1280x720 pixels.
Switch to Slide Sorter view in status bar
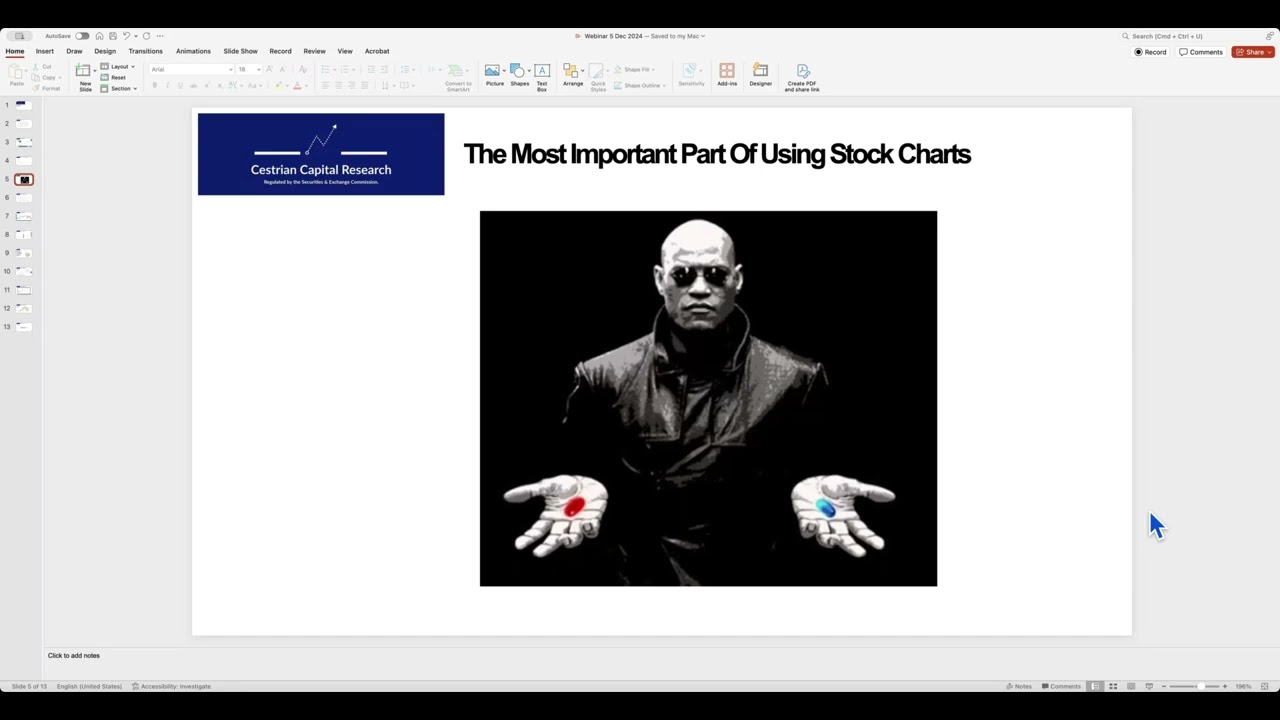[x=1113, y=686]
